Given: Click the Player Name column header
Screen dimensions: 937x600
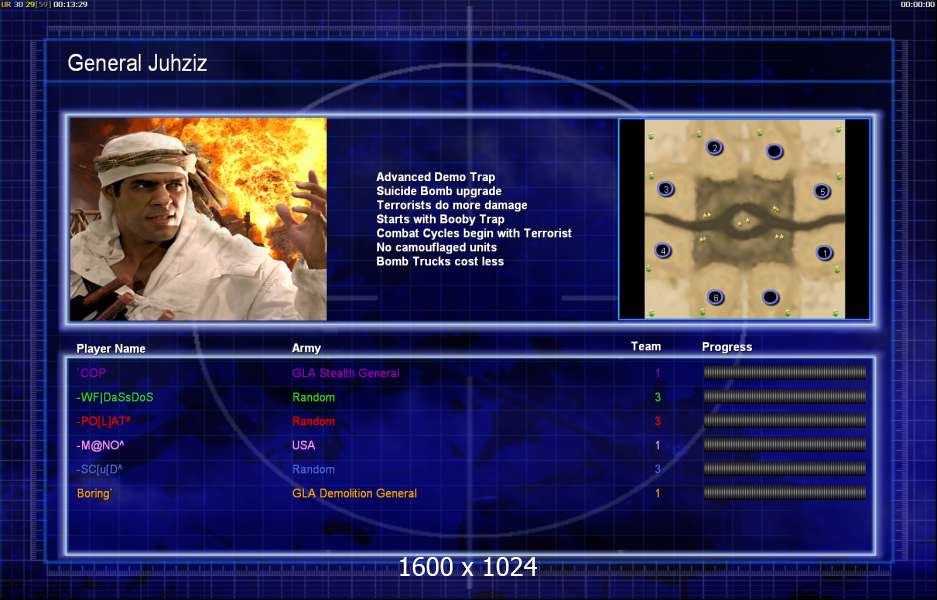Looking at the screenshot, I should 111,348.
